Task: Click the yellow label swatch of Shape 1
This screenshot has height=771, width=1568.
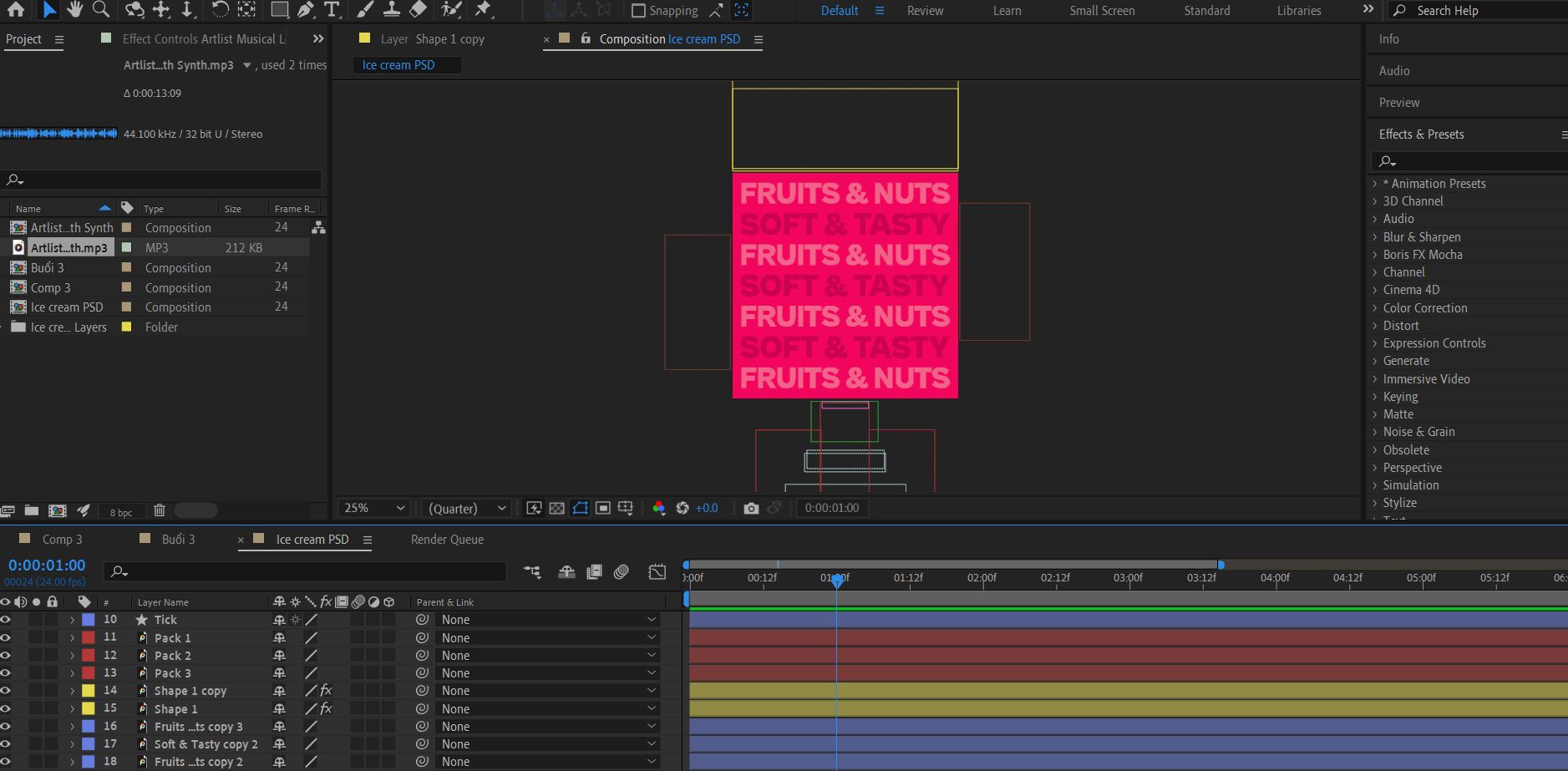Action: coord(88,708)
